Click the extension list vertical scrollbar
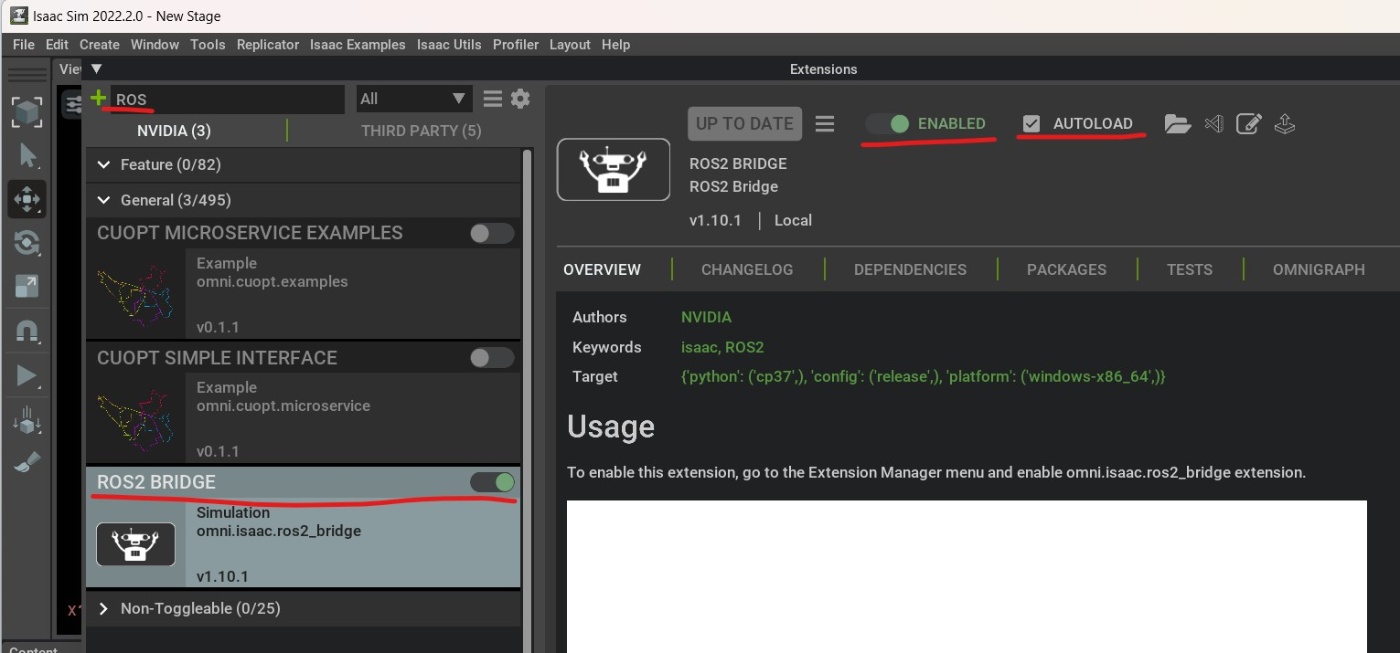The width and height of the screenshot is (1400, 653). pyautogui.click(x=528, y=400)
